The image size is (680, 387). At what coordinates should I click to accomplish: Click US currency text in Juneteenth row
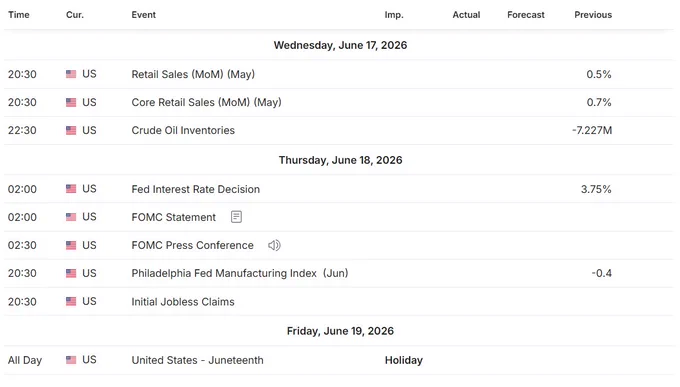(89, 360)
